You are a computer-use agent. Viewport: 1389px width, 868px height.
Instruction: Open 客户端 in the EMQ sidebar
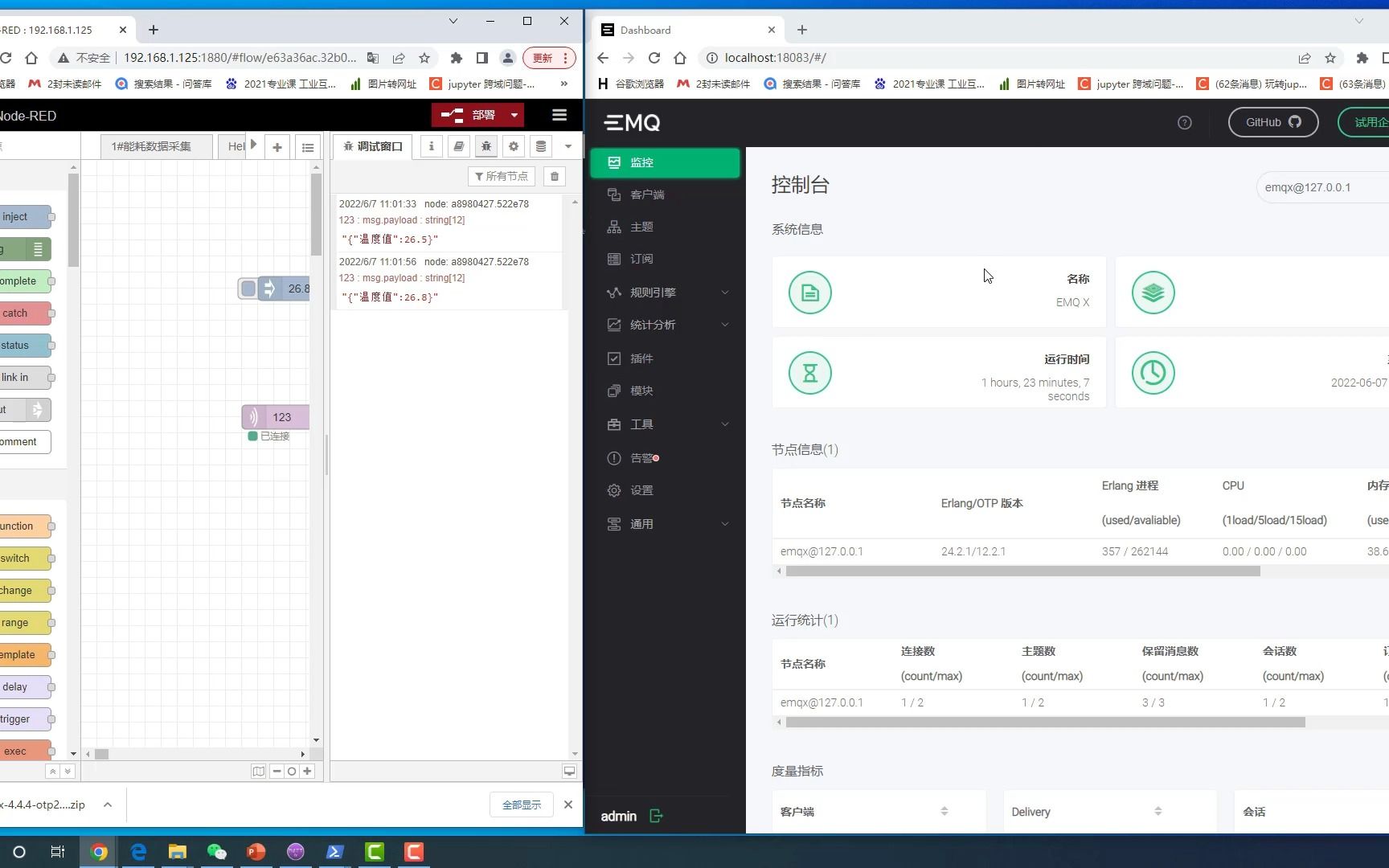click(x=665, y=194)
